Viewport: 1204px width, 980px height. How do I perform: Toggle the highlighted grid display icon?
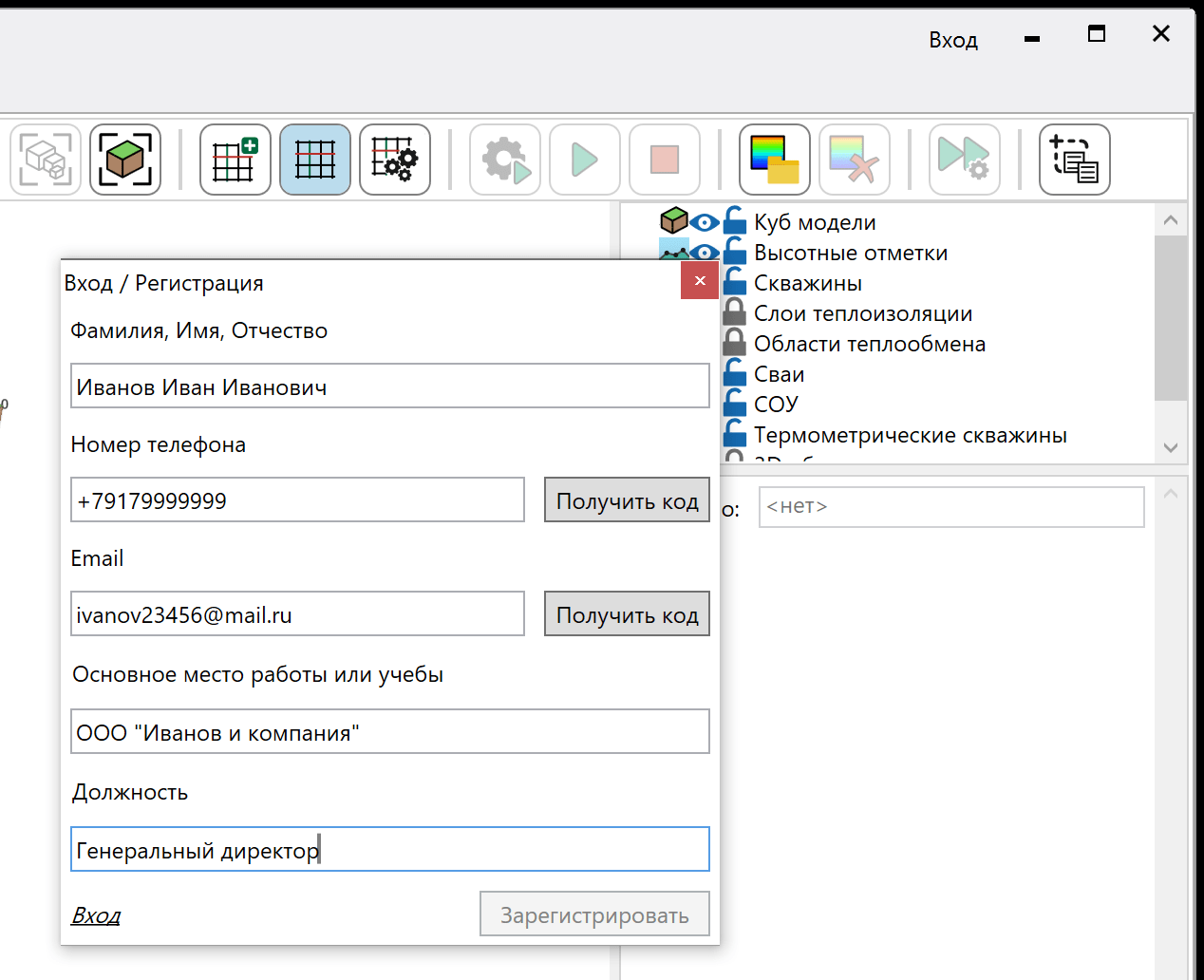point(315,160)
